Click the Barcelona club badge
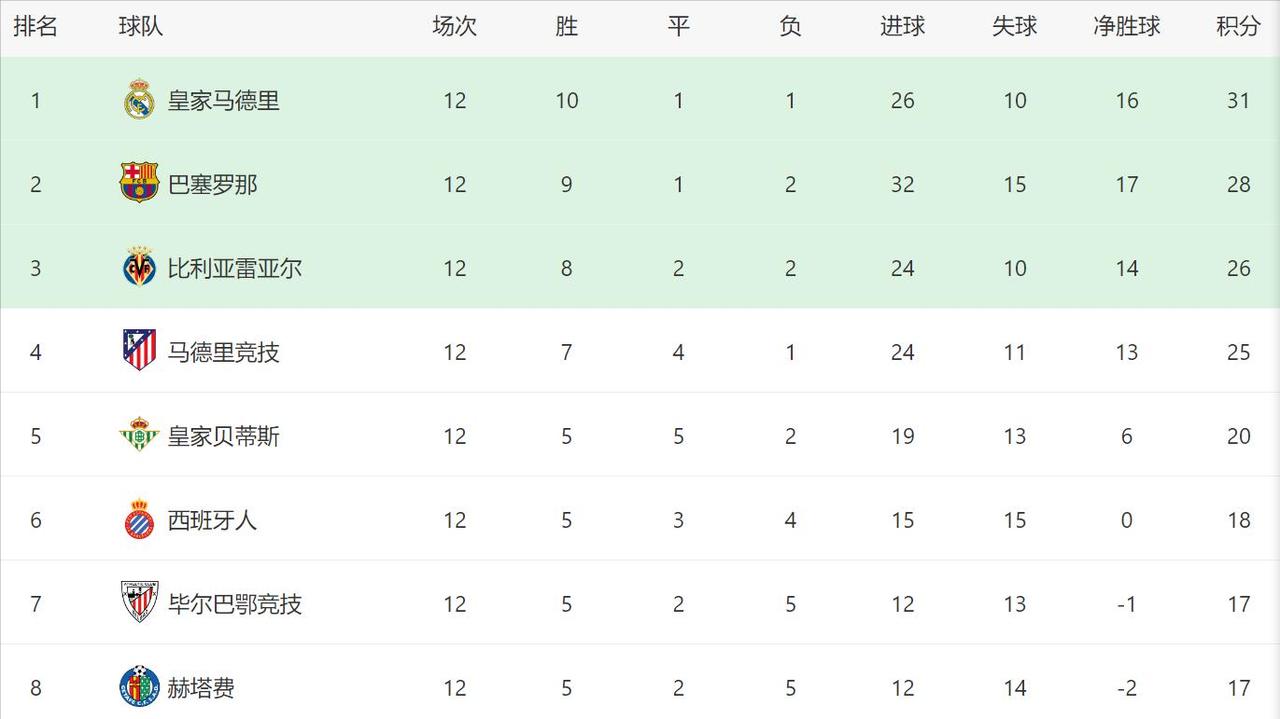Viewport: 1280px width, 719px height. [139, 183]
